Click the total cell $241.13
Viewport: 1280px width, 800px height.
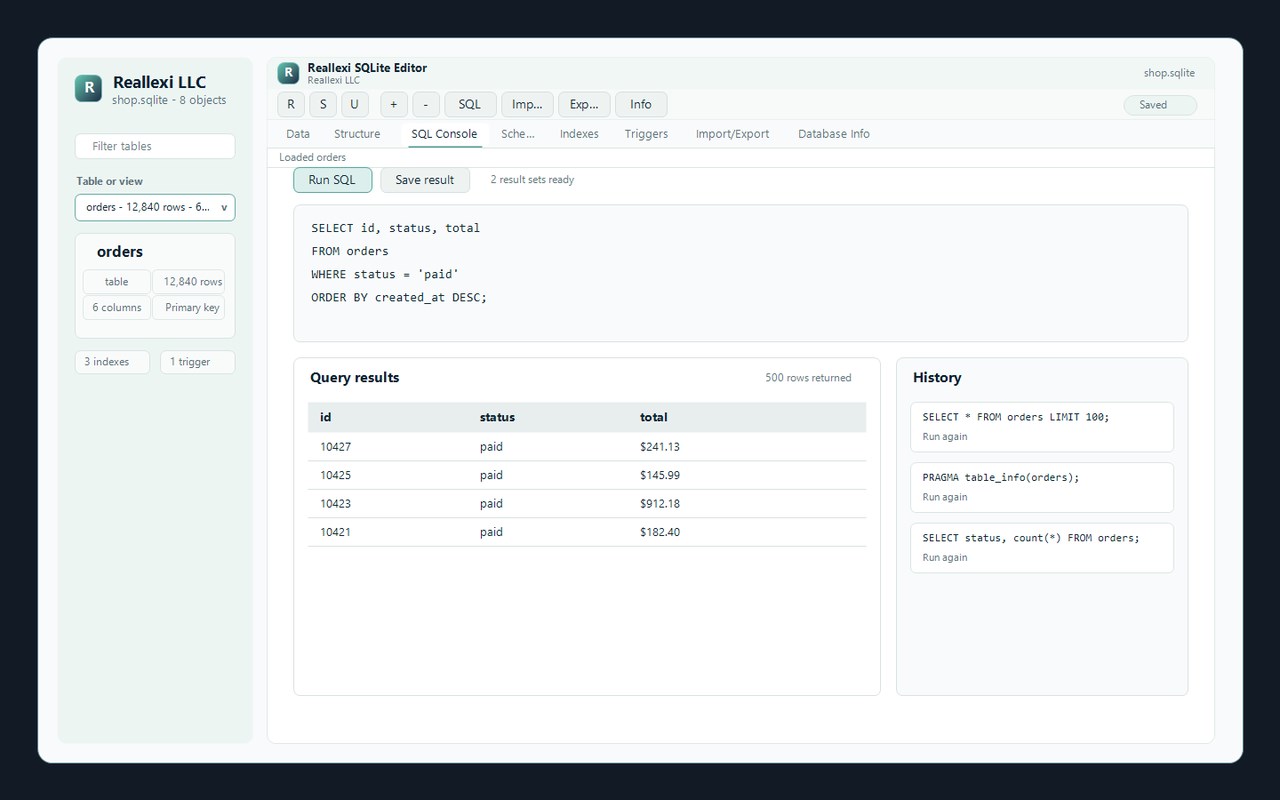[660, 447]
